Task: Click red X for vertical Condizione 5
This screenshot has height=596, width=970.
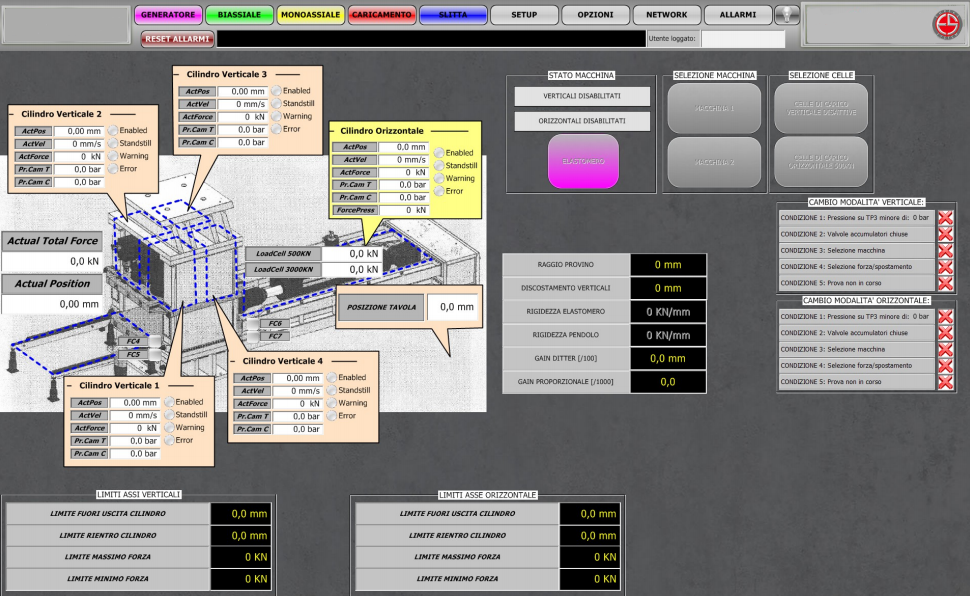Action: 945,283
